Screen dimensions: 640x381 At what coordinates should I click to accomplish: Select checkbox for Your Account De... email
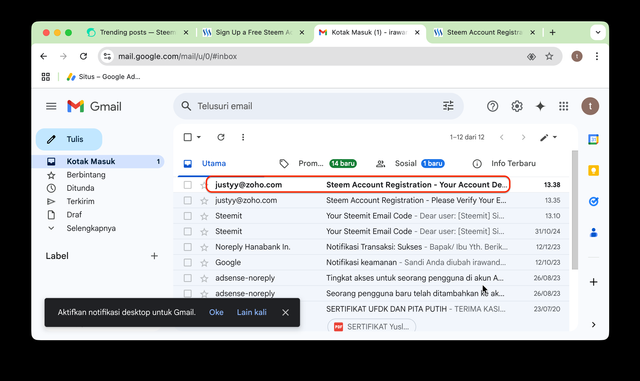pyautogui.click(x=187, y=185)
